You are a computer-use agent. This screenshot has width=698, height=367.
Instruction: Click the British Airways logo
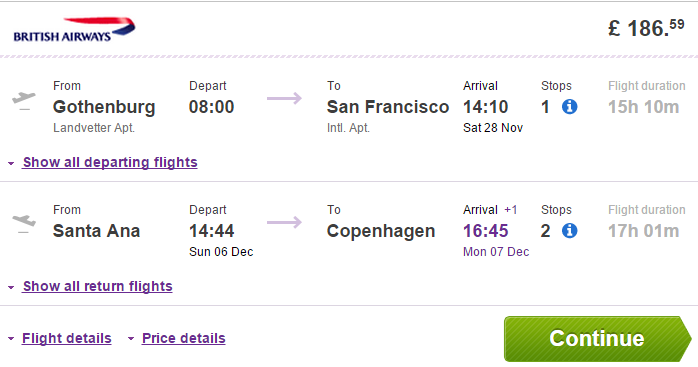point(74,29)
